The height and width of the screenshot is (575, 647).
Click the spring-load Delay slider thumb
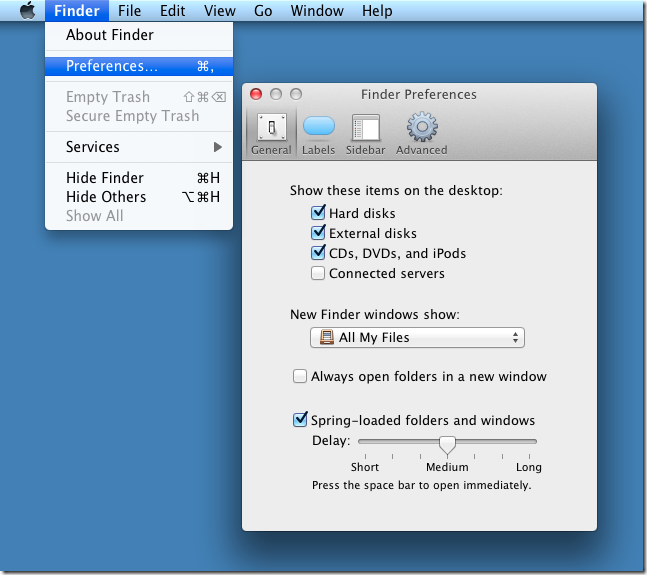coord(447,445)
